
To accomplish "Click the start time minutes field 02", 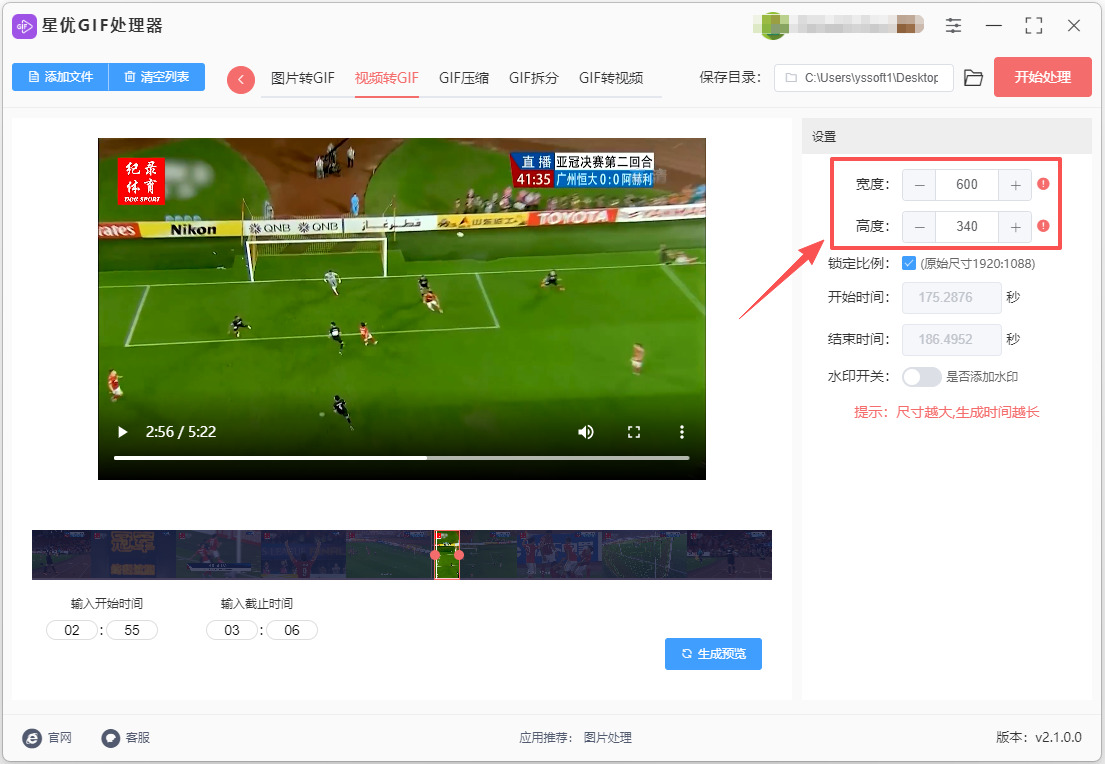I will [x=72, y=630].
